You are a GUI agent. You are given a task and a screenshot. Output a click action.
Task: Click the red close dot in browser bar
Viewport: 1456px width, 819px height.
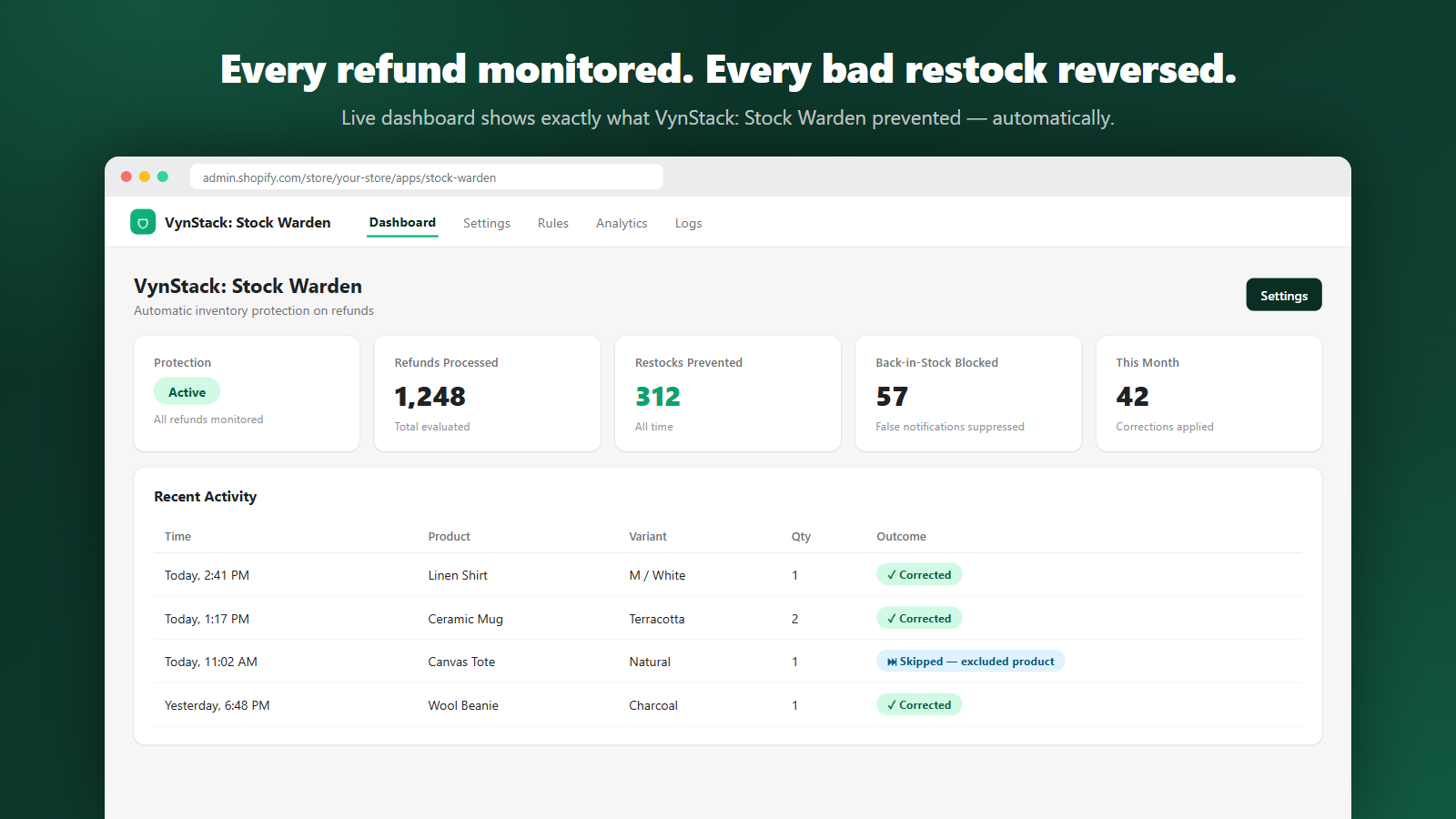126,177
